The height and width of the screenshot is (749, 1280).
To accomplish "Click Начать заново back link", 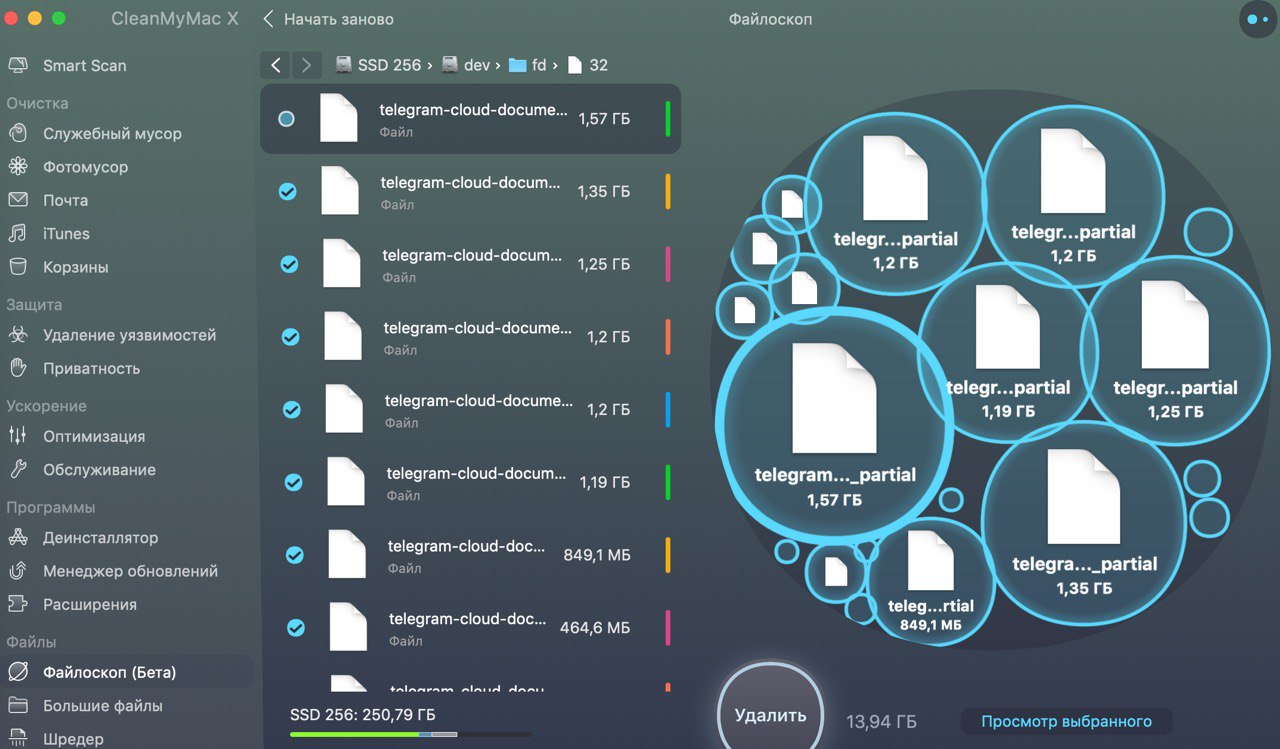I will [x=328, y=19].
